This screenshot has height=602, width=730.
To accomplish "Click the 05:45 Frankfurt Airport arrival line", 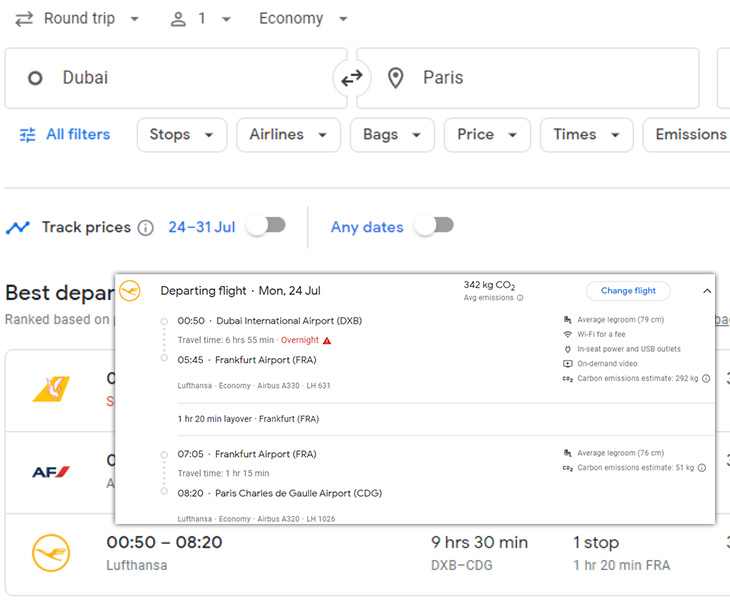I will pyautogui.click(x=247, y=360).
